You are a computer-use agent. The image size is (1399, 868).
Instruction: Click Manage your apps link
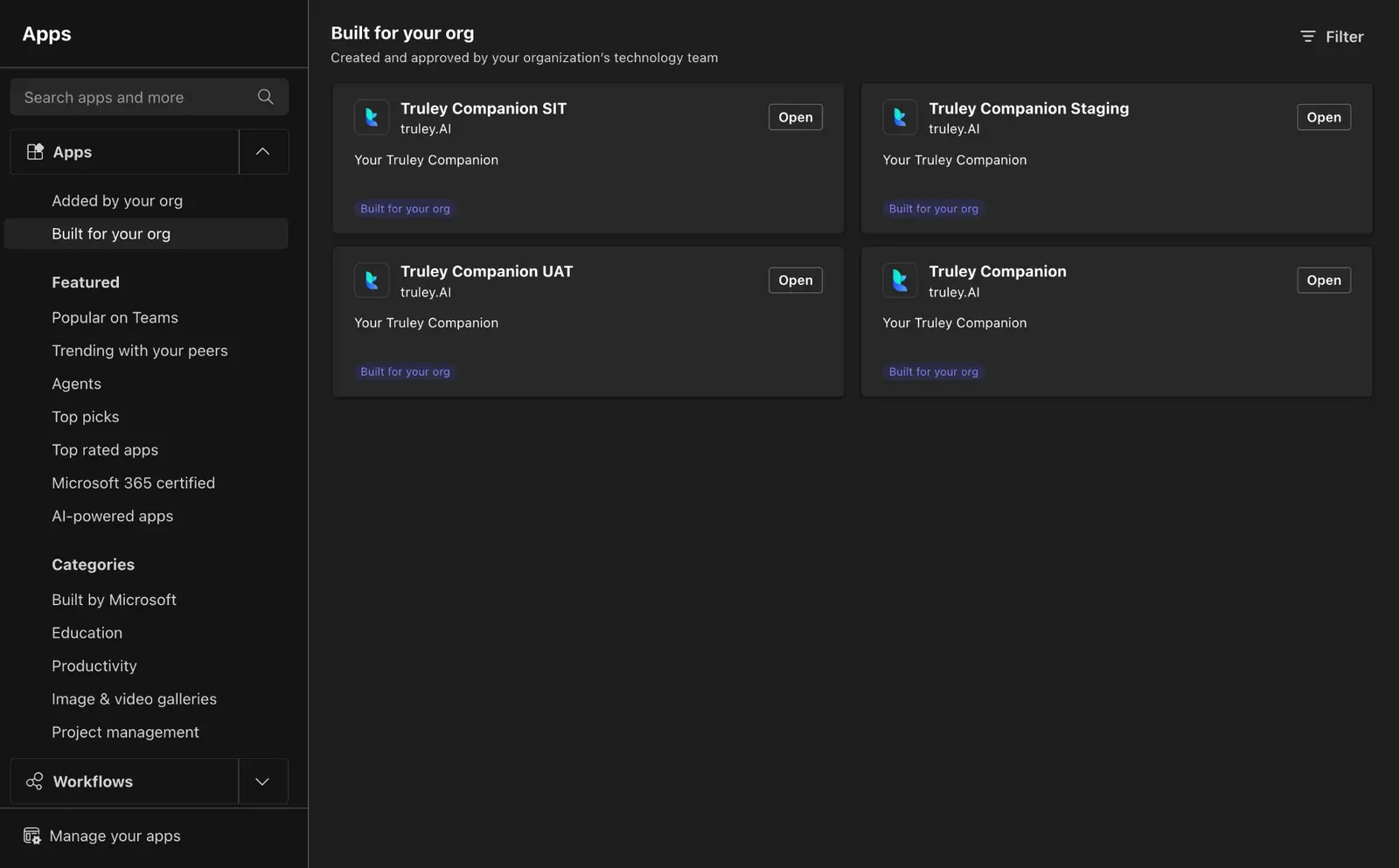[x=115, y=836]
